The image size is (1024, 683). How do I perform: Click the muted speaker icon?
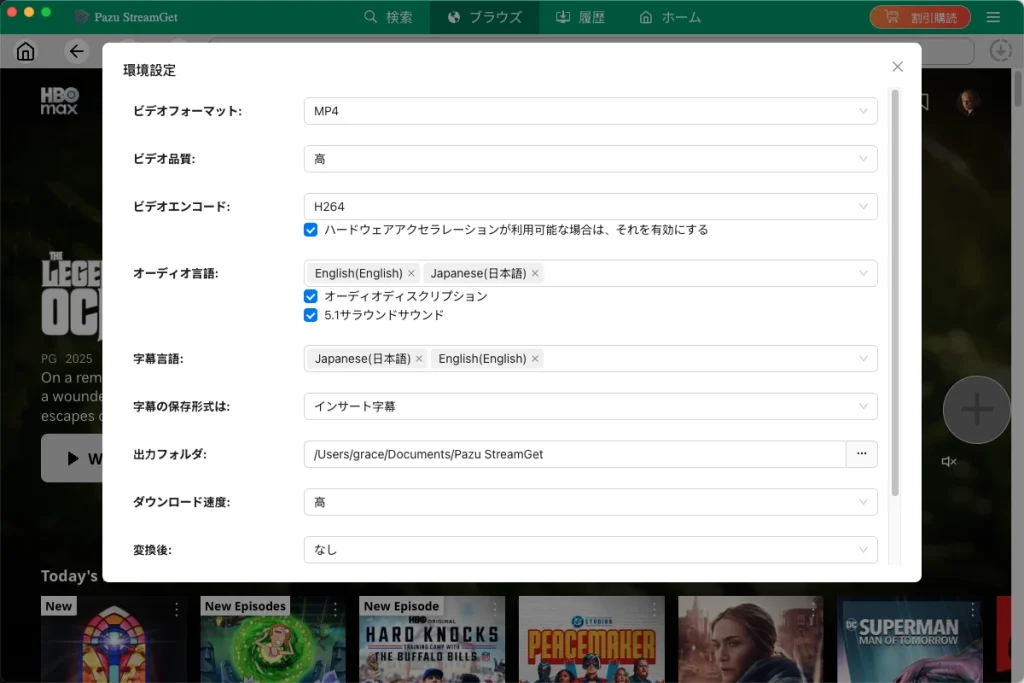pos(948,462)
